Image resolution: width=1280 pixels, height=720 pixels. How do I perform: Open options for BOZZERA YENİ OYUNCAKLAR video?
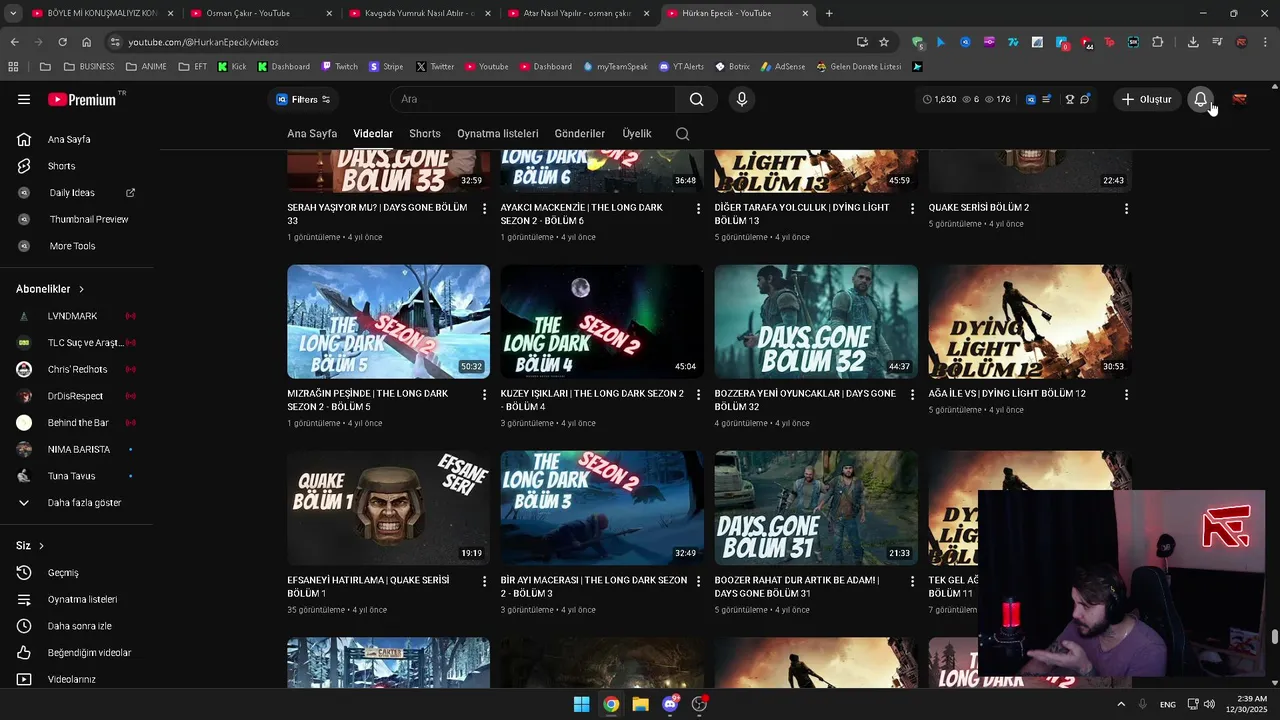coord(912,394)
